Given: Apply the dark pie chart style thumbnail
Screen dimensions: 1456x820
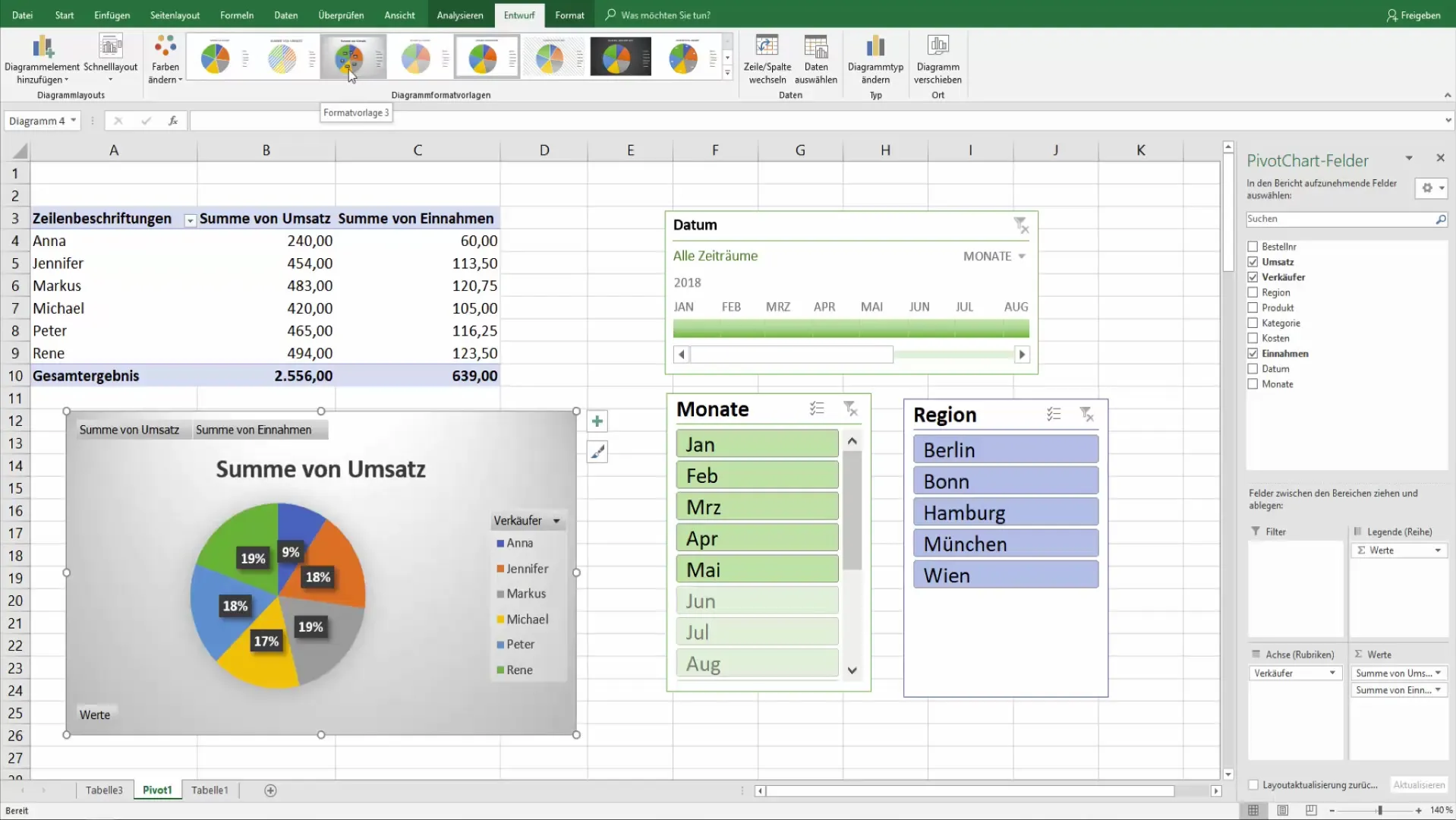Looking at the screenshot, I should [621, 58].
